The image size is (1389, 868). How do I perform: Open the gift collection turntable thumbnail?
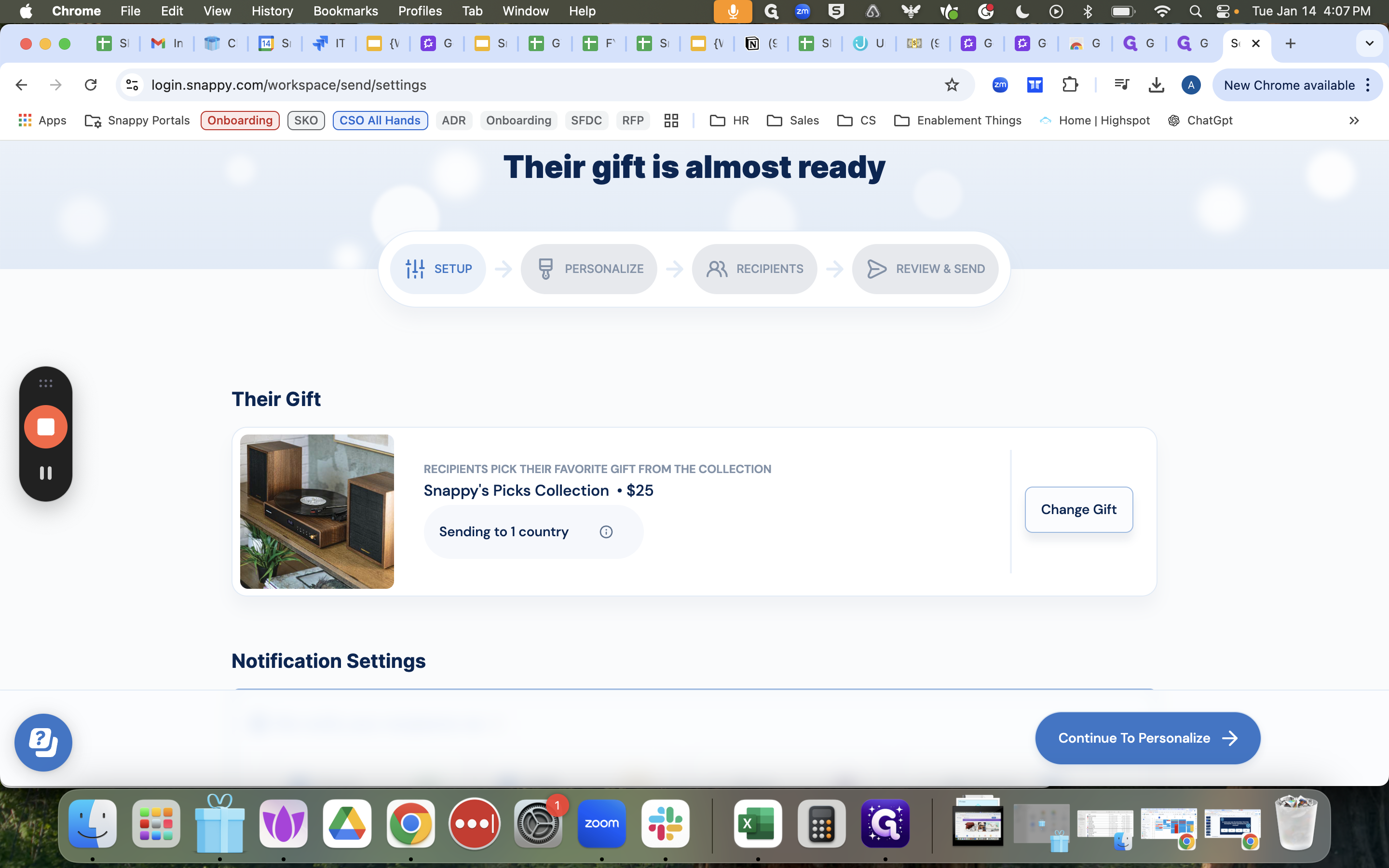click(317, 511)
